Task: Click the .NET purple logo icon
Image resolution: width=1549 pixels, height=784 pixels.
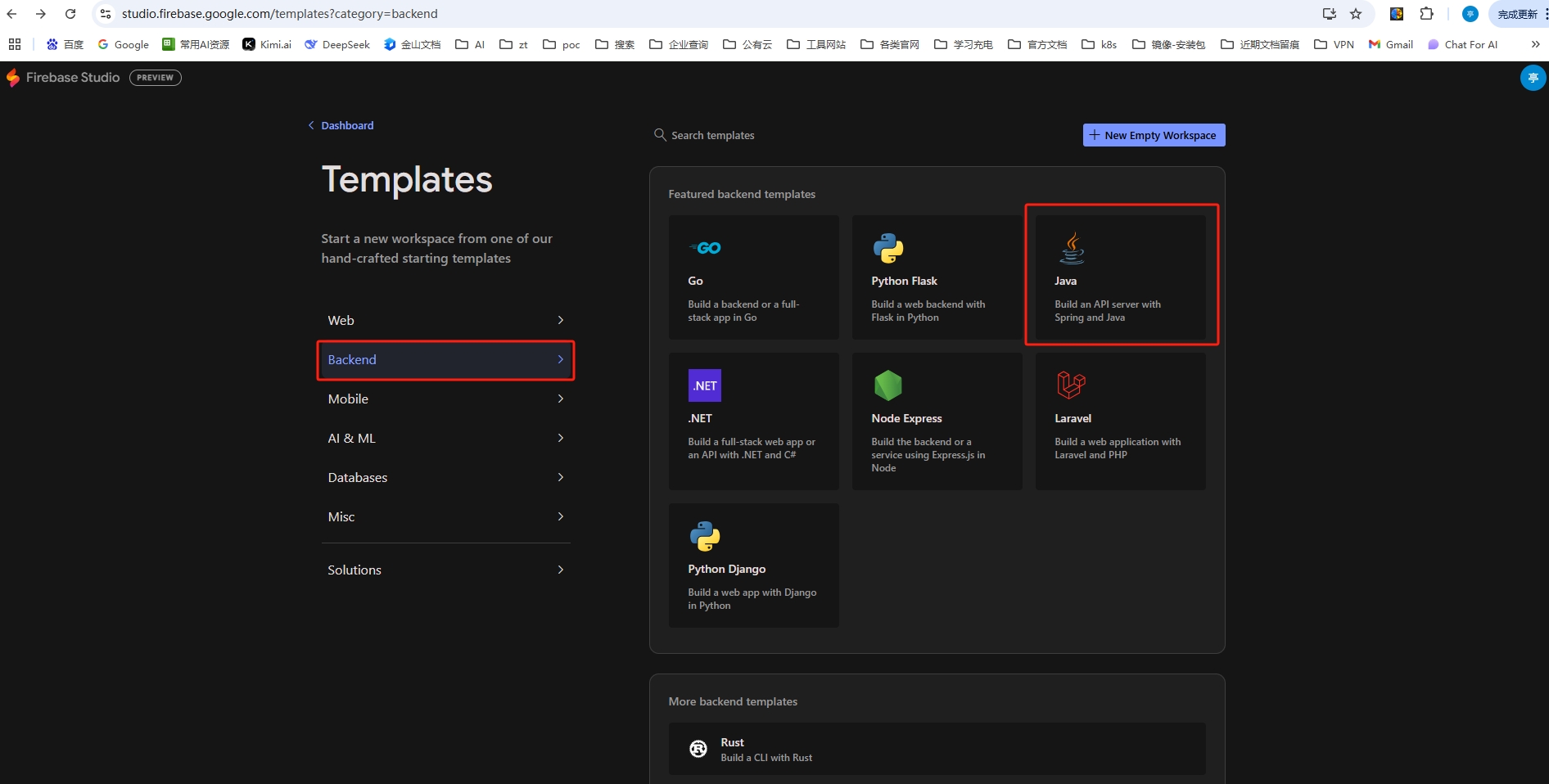Action: tap(705, 385)
